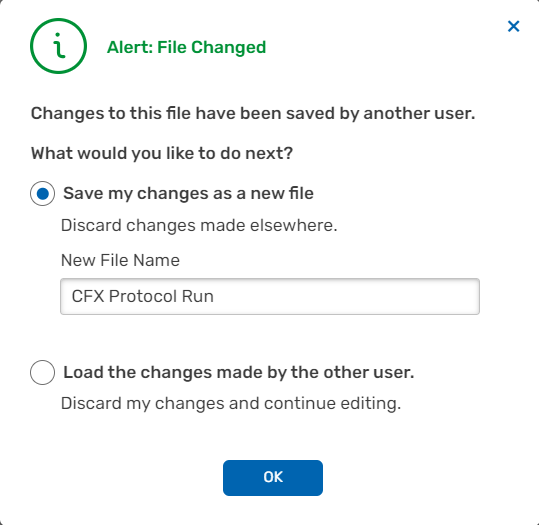Screen dimensions: 539x525
Task: Click the green info alert icon
Action: pos(58,46)
